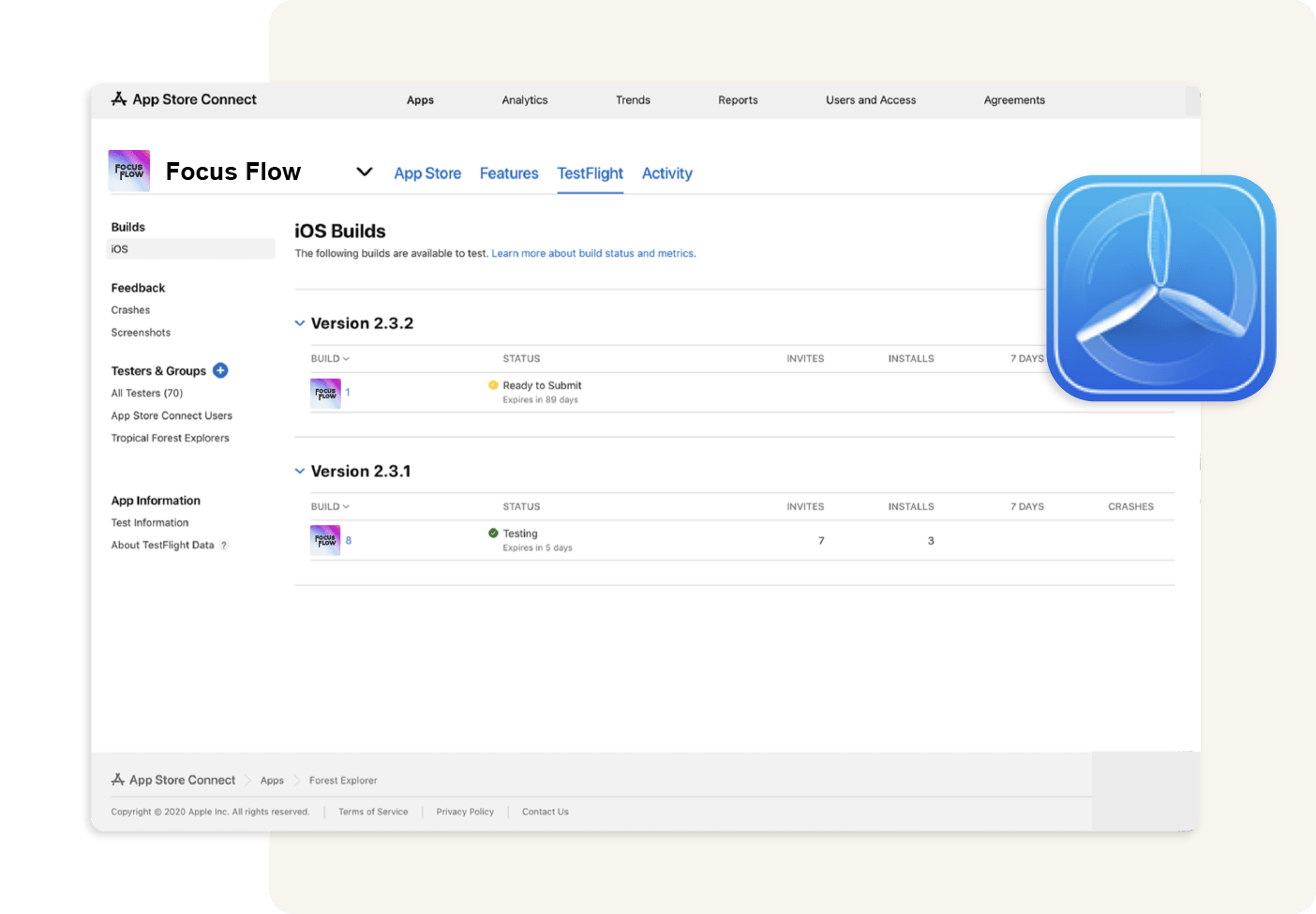Viewport: 1316px width, 914px height.
Task: Open Trends in the top navigation
Action: (633, 100)
